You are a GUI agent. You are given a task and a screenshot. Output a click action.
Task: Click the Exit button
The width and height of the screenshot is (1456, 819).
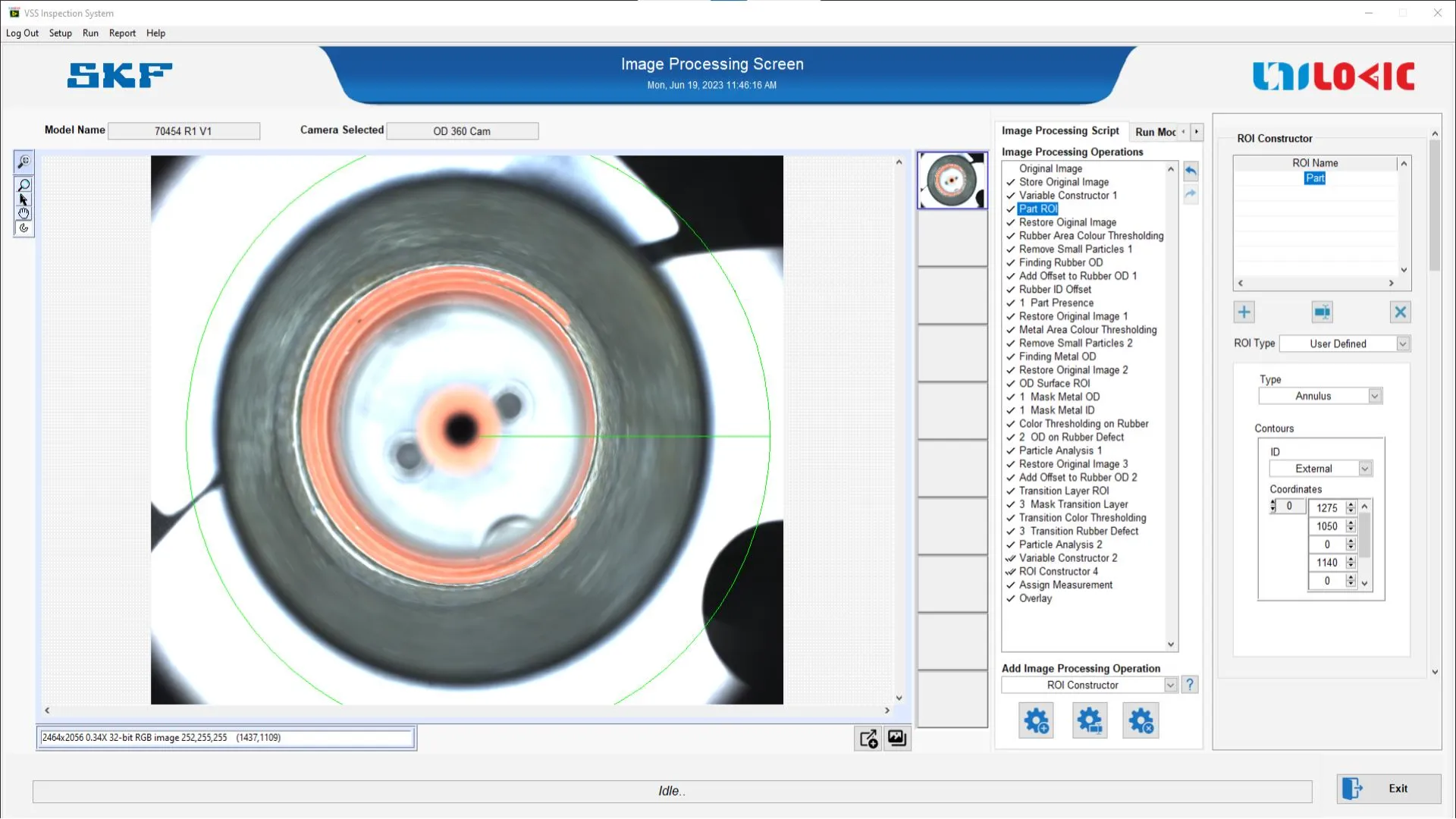(x=1388, y=789)
